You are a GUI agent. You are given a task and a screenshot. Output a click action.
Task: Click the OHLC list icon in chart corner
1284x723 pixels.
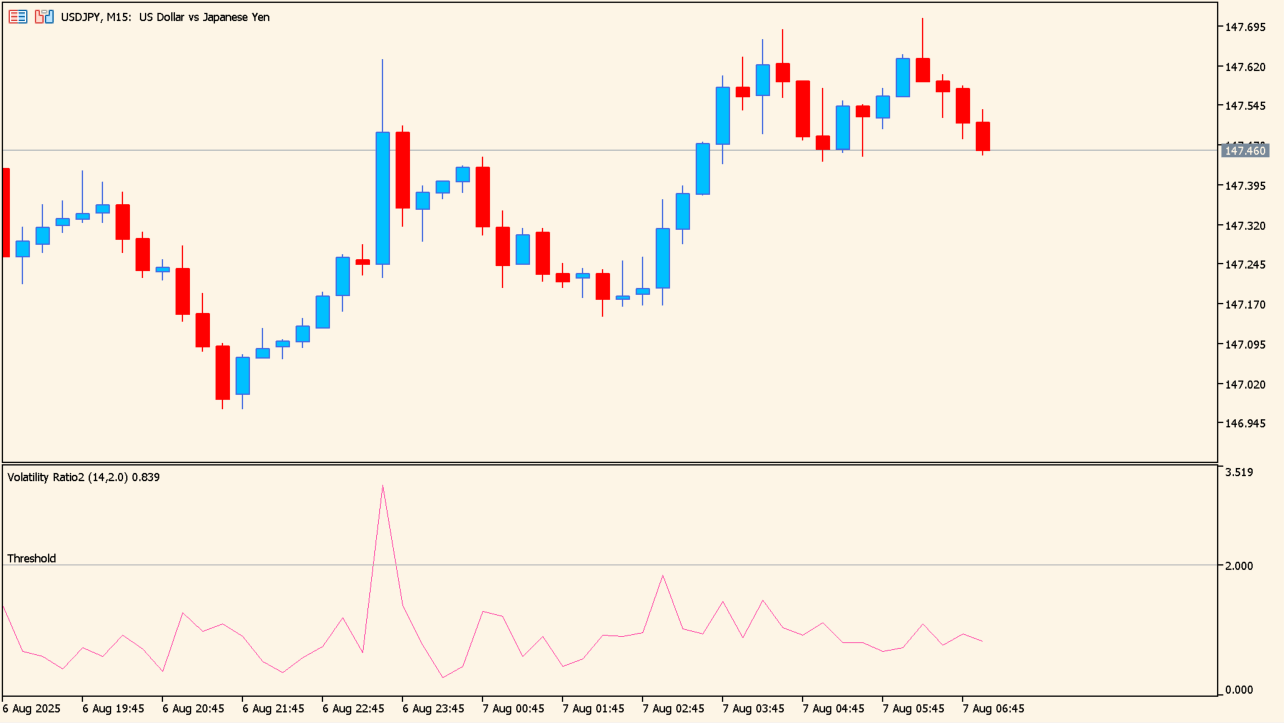[x=17, y=17]
